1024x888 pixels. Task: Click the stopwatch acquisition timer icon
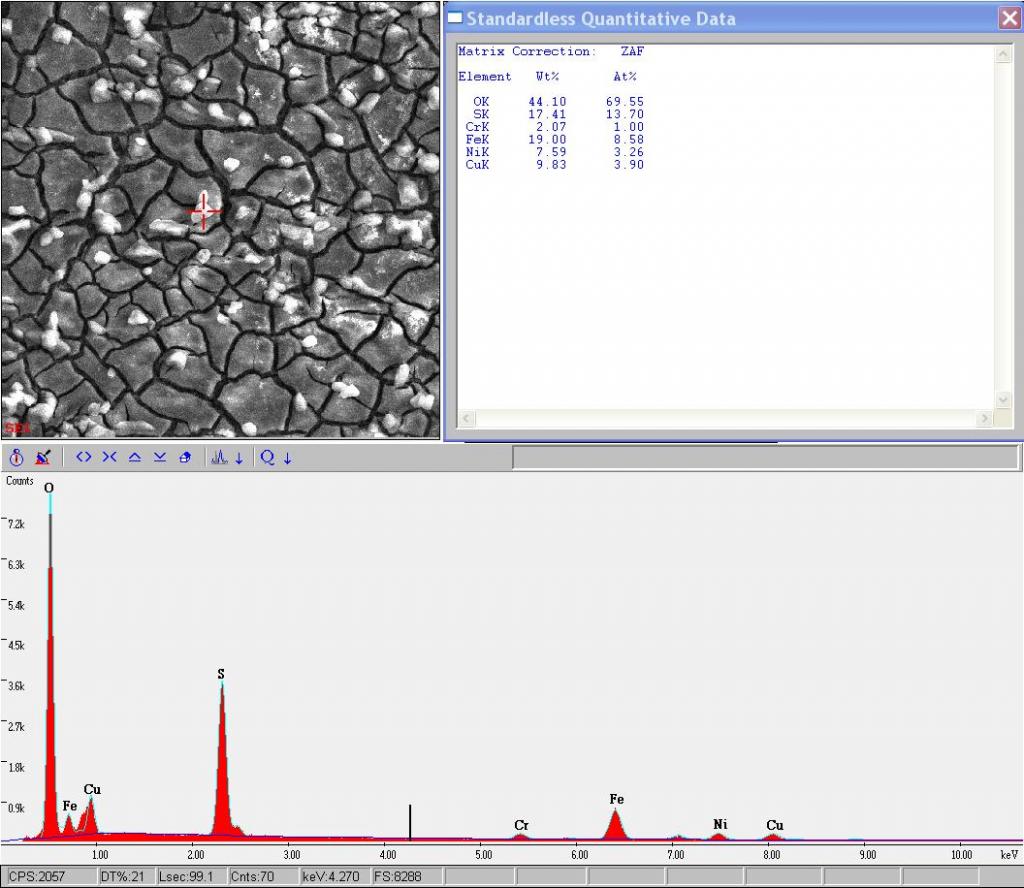click(16, 457)
